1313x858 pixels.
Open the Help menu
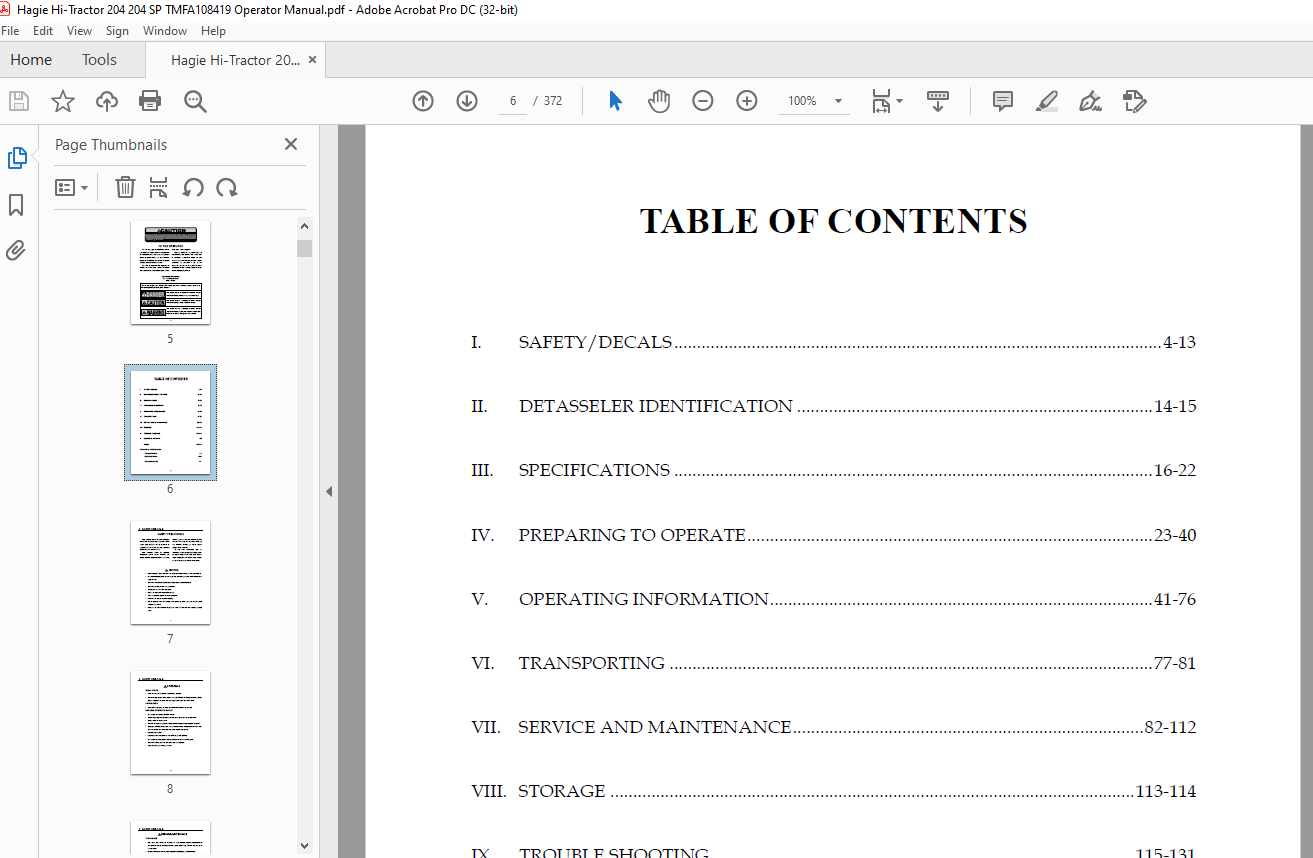pyautogui.click(x=214, y=31)
